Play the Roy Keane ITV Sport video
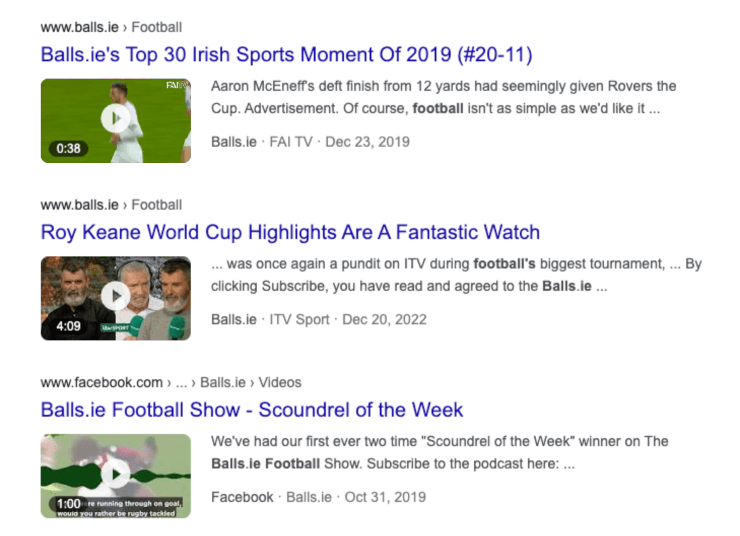740x536 pixels. [x=116, y=298]
